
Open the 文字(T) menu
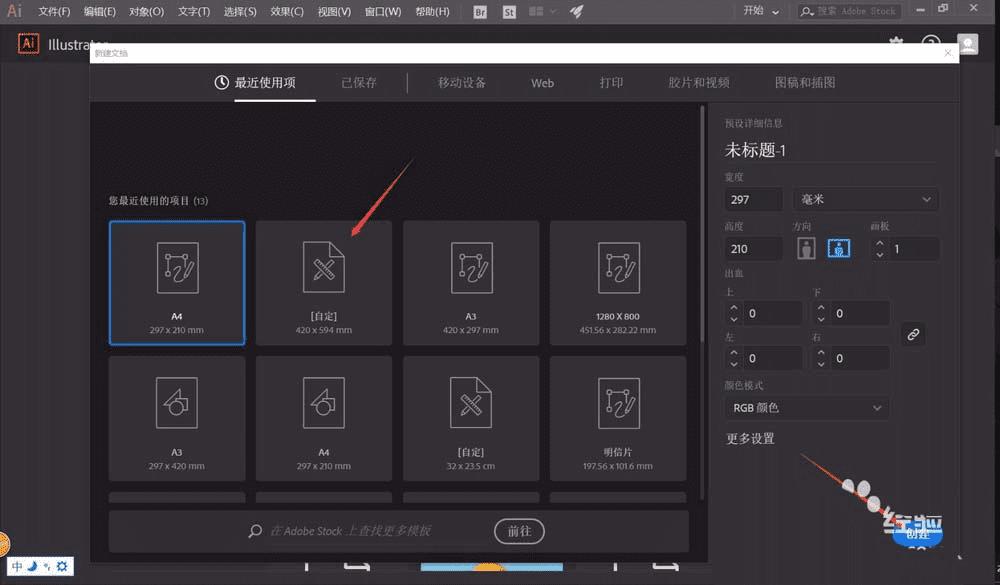pos(194,11)
